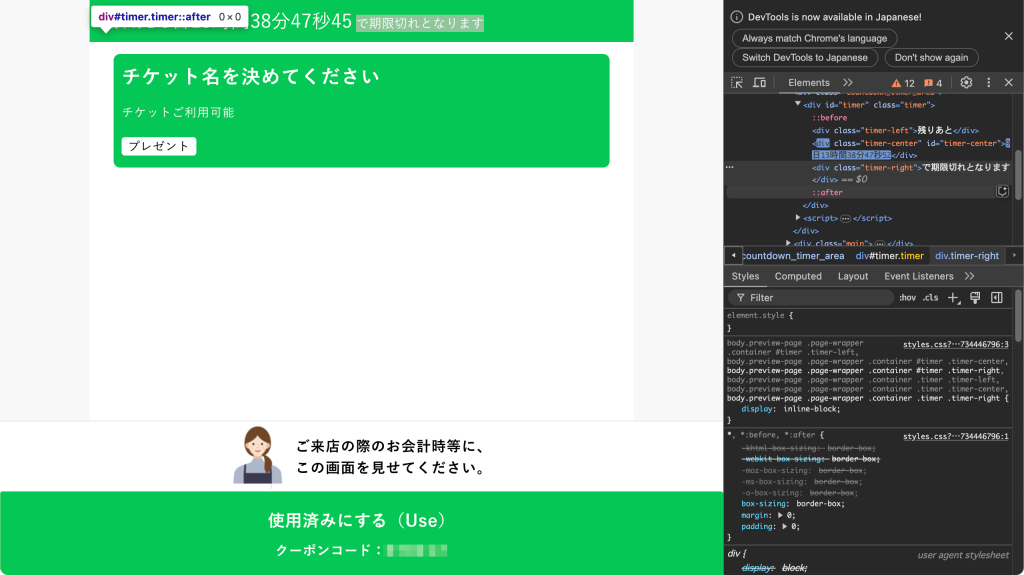The image size is (1024, 575).
Task: Click the element.style rule block
Action: point(869,321)
